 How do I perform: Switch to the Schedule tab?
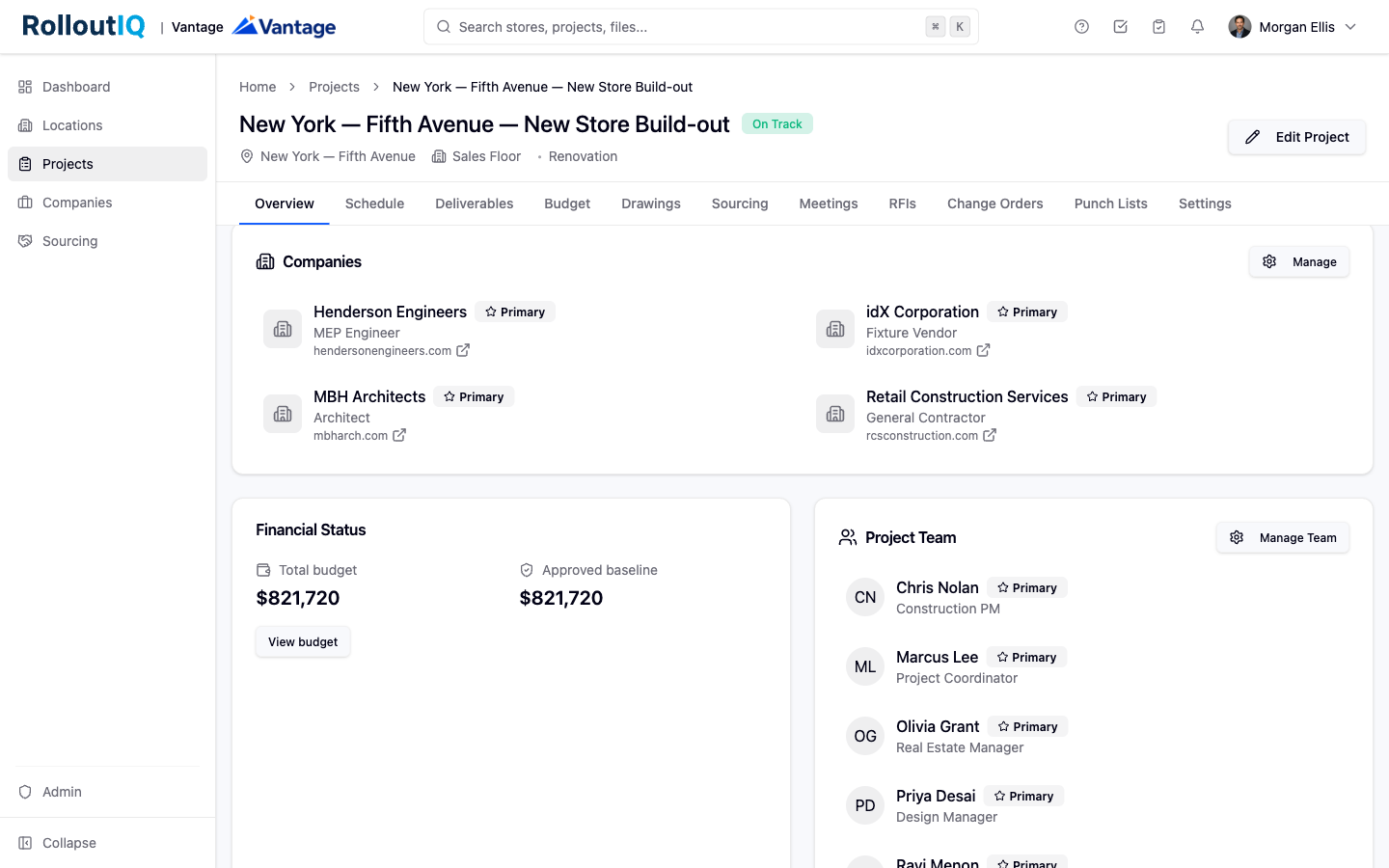tap(374, 203)
